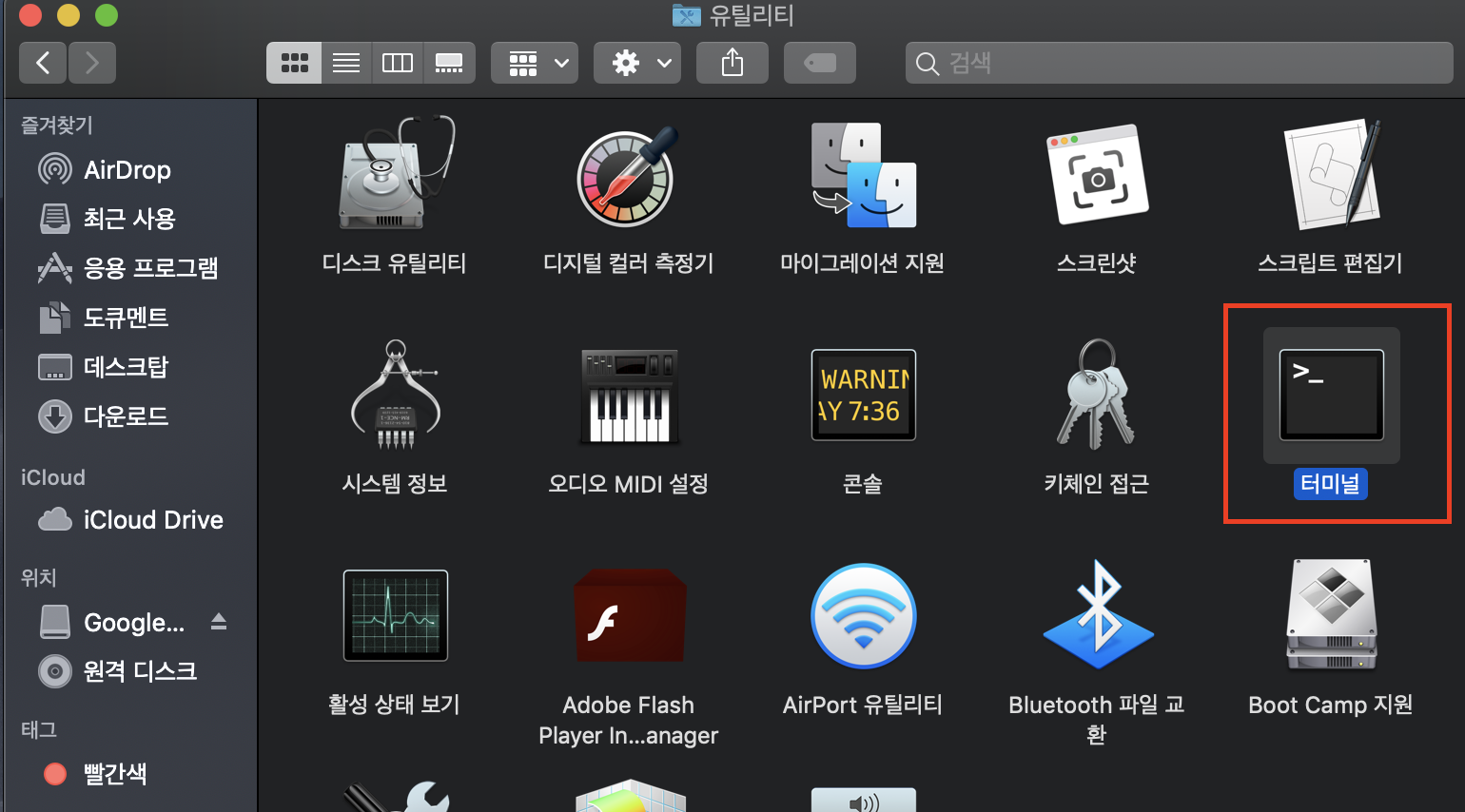Image resolution: width=1465 pixels, height=812 pixels.
Task: Click the Boot Camp 지원 app icon
Action: pyautogui.click(x=1331, y=615)
